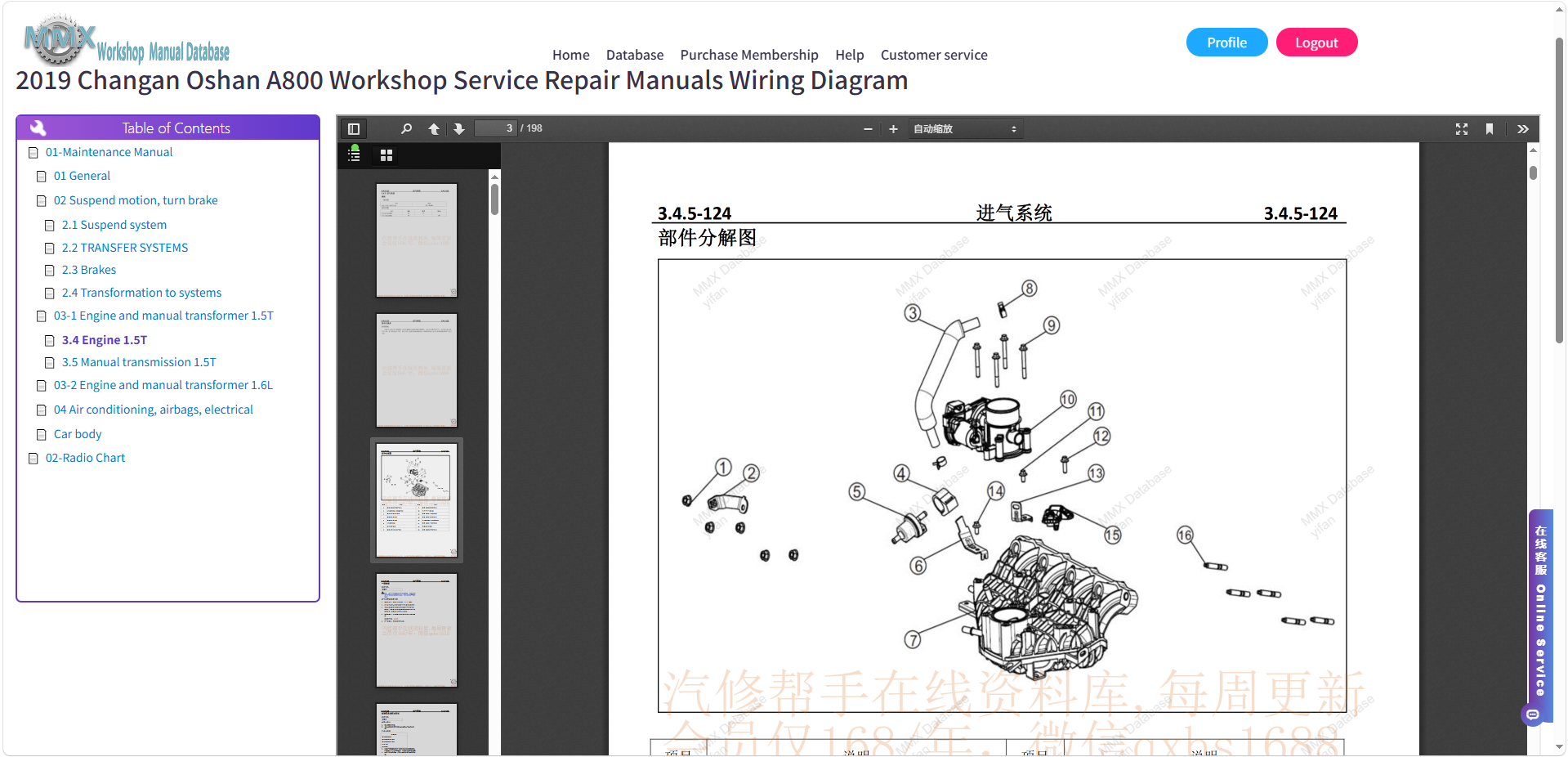Click the bookmark current view icon
Image resolution: width=1568 pixels, height=757 pixels.
(1490, 129)
